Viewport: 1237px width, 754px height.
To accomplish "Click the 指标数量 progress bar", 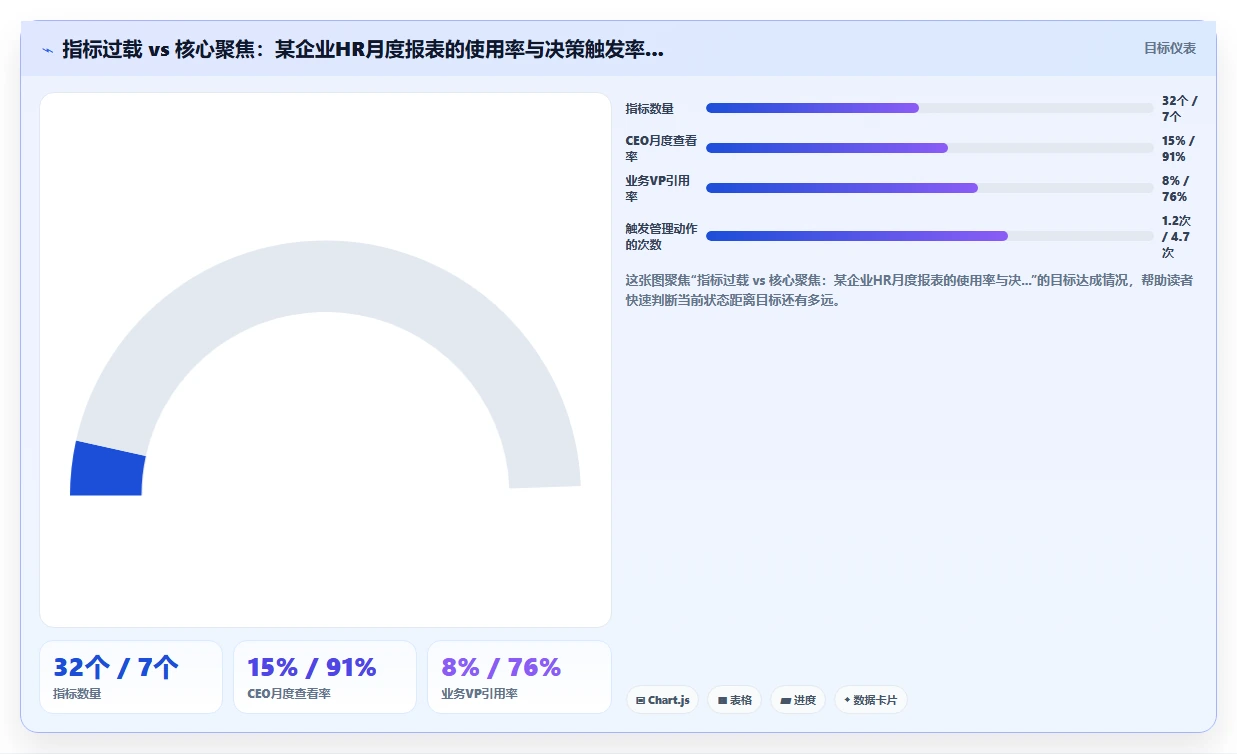I will tap(930, 108).
